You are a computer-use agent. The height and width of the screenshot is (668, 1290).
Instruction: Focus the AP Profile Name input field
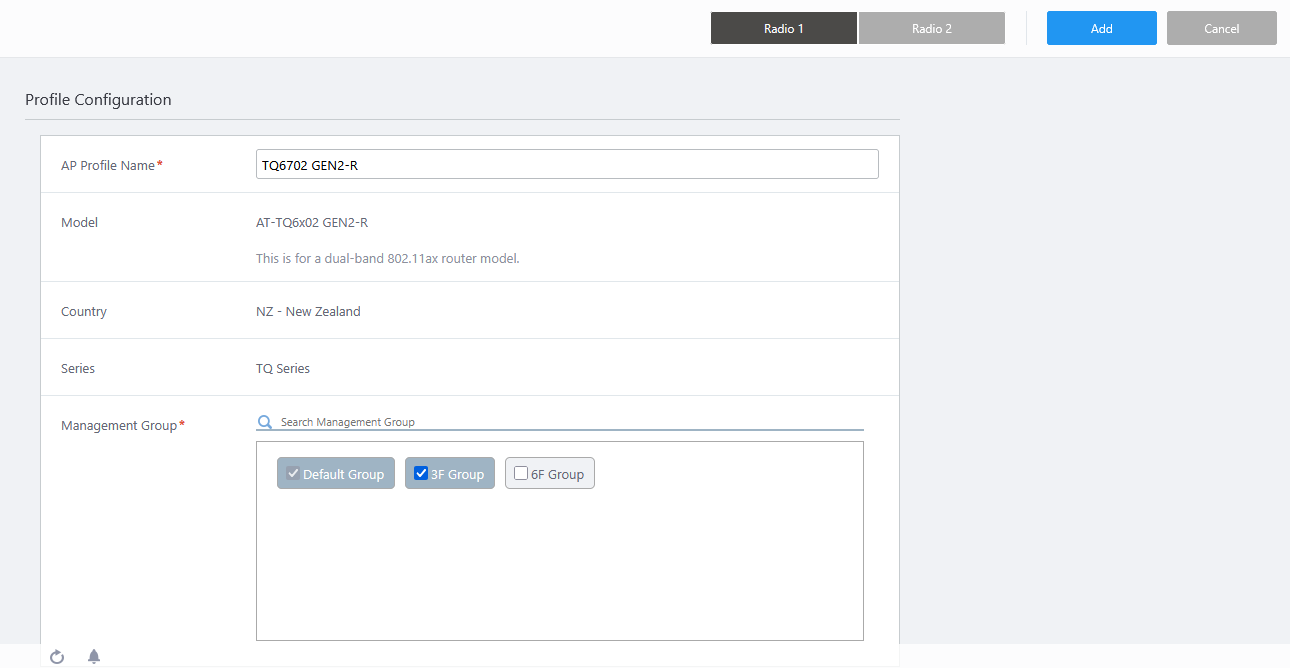[x=567, y=165]
